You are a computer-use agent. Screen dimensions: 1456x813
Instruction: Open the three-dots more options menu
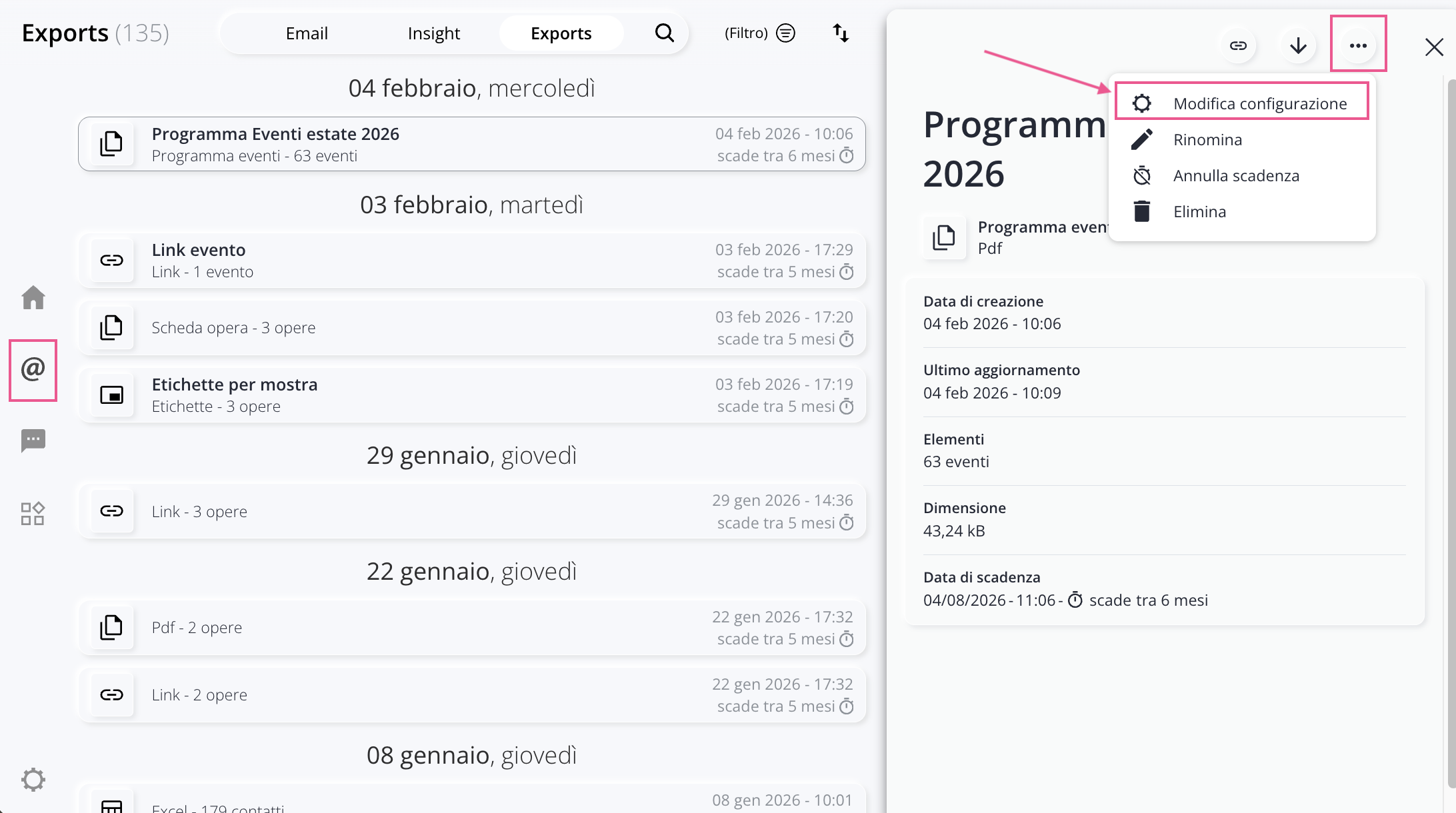tap(1358, 46)
